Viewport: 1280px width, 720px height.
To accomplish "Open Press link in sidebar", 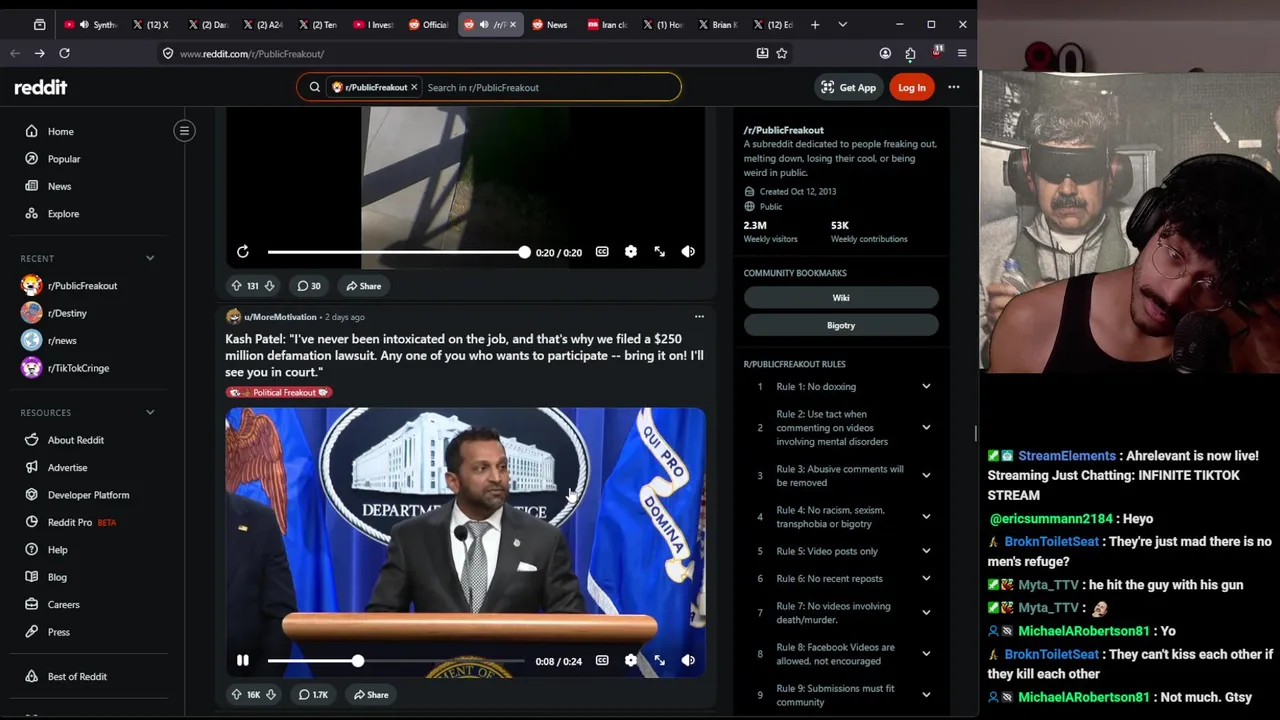I will coord(58,632).
